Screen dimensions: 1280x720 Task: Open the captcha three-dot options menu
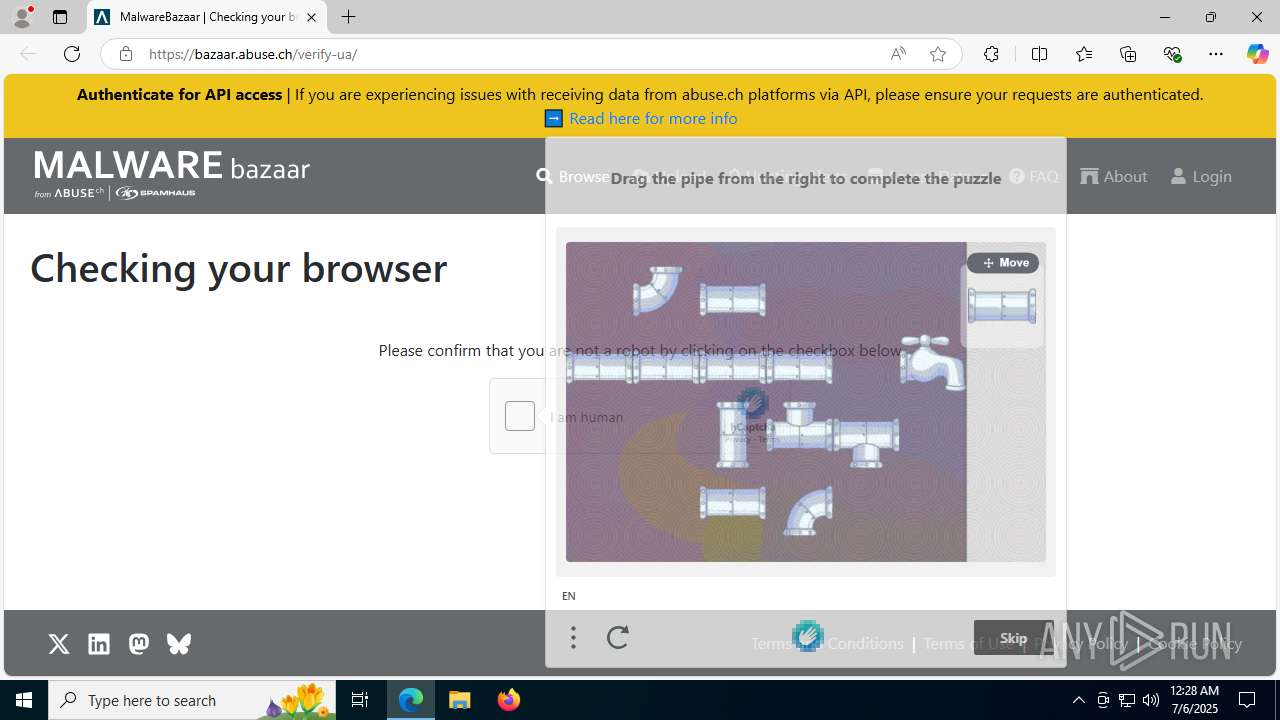573,637
